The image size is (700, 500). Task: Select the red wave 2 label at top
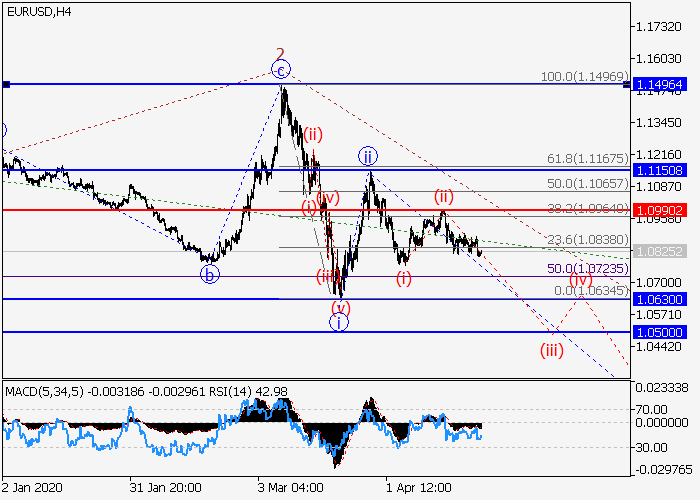coord(281,54)
